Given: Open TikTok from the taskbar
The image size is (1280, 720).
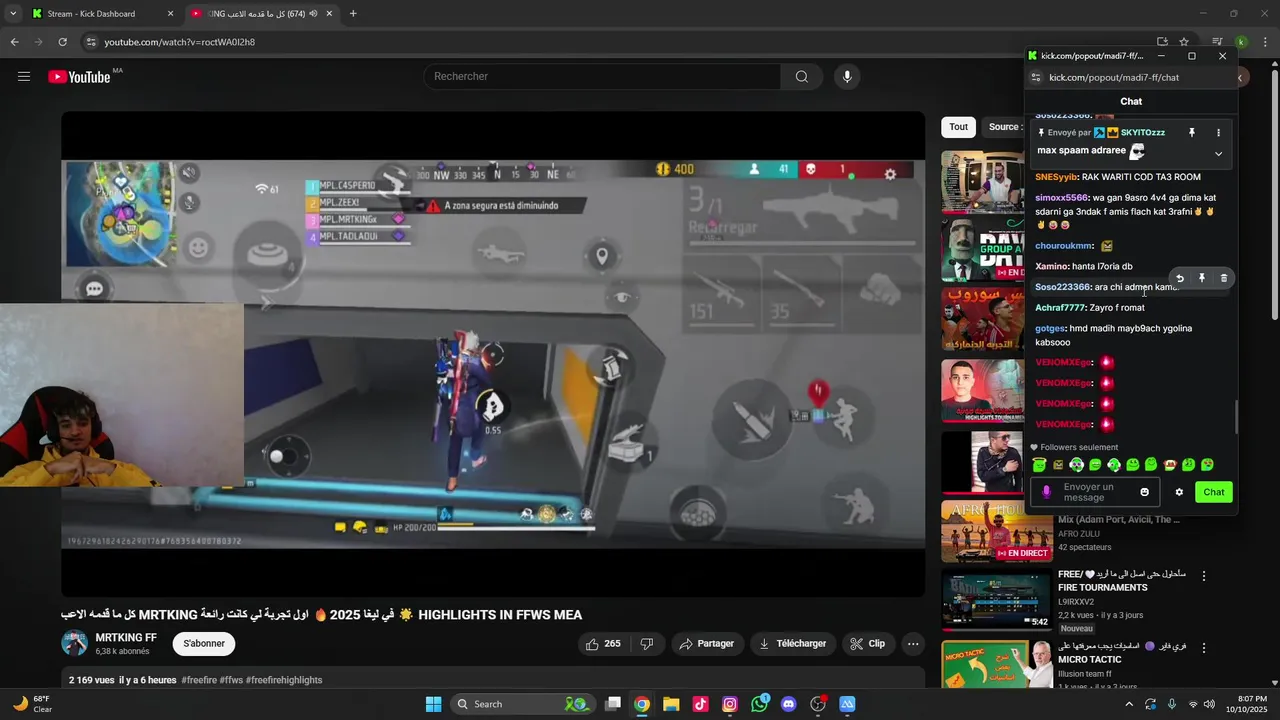Looking at the screenshot, I should (700, 704).
